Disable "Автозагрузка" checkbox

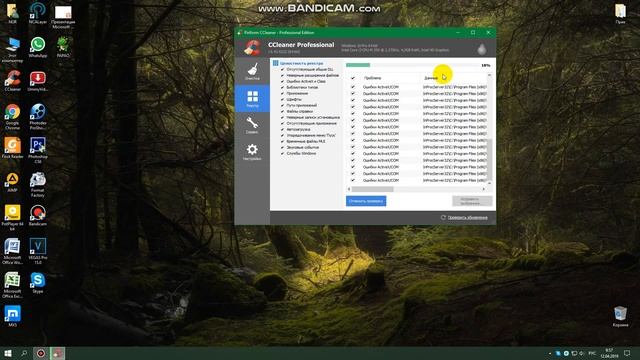click(x=282, y=129)
